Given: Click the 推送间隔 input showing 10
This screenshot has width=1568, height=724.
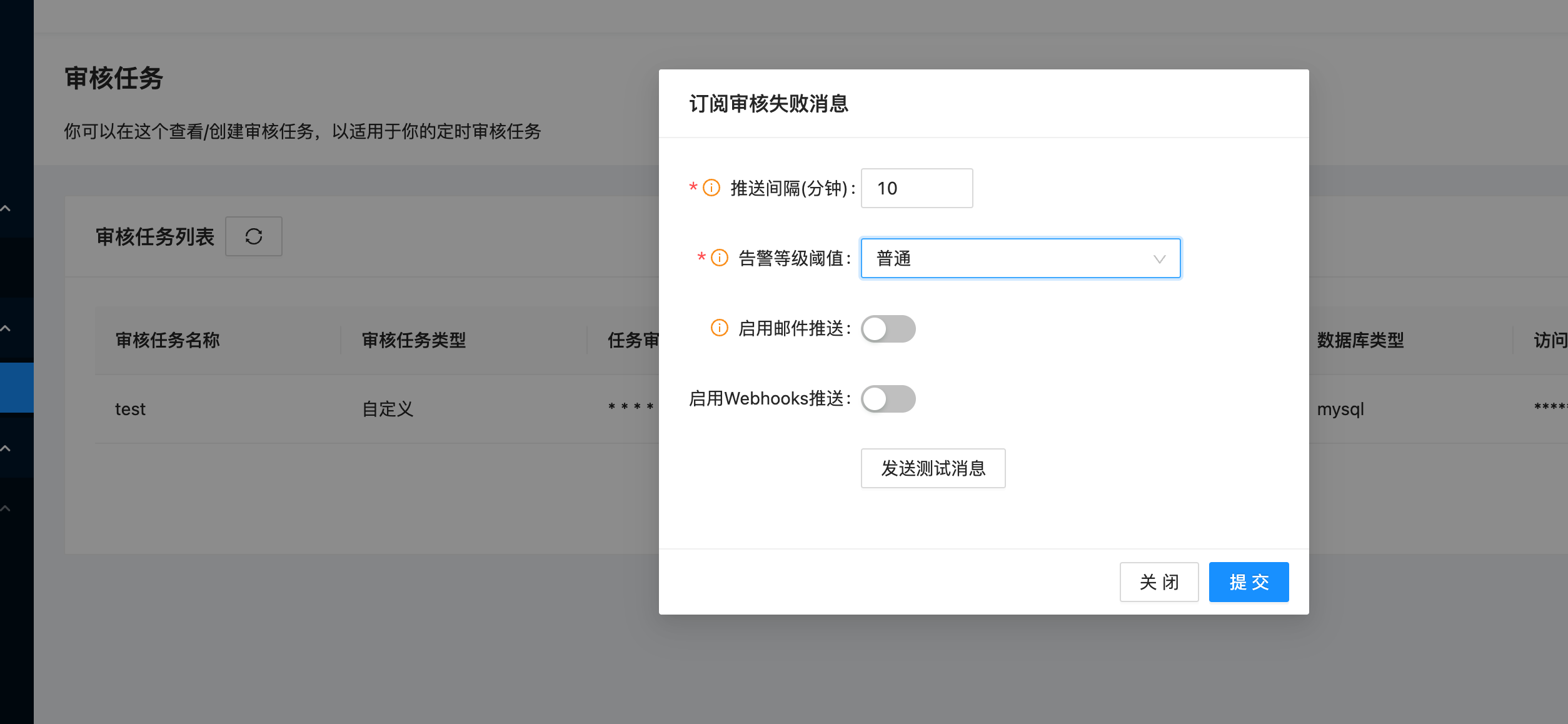Looking at the screenshot, I should [916, 188].
